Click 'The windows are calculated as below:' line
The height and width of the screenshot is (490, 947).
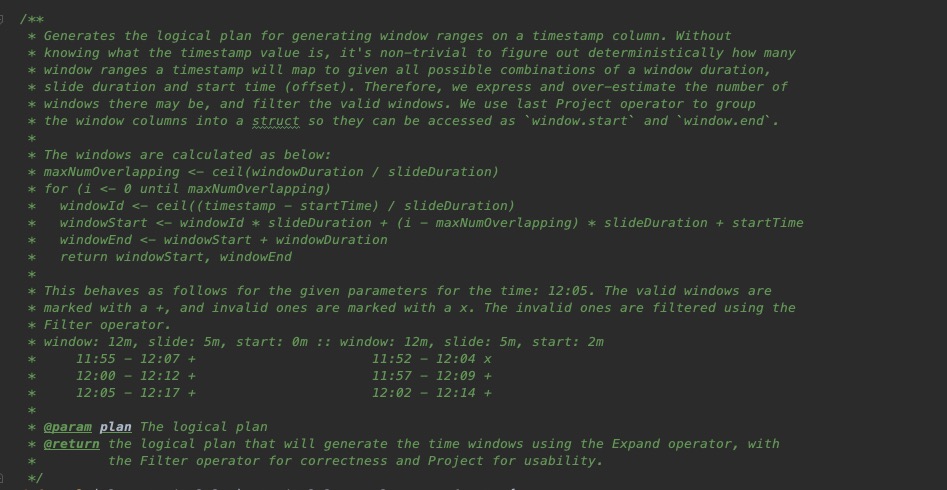pos(187,155)
